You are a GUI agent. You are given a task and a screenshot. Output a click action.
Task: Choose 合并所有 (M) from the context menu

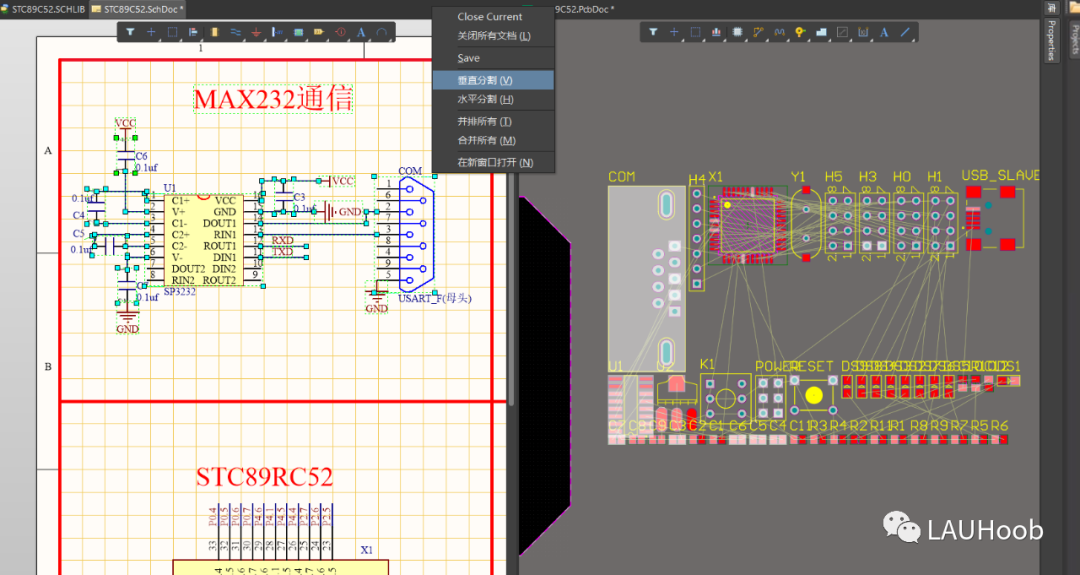click(493, 140)
